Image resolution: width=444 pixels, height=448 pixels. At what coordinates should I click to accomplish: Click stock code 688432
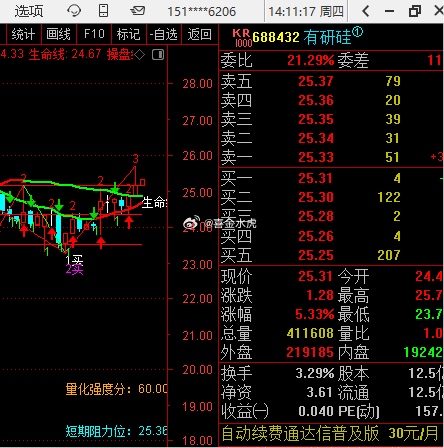click(276, 37)
